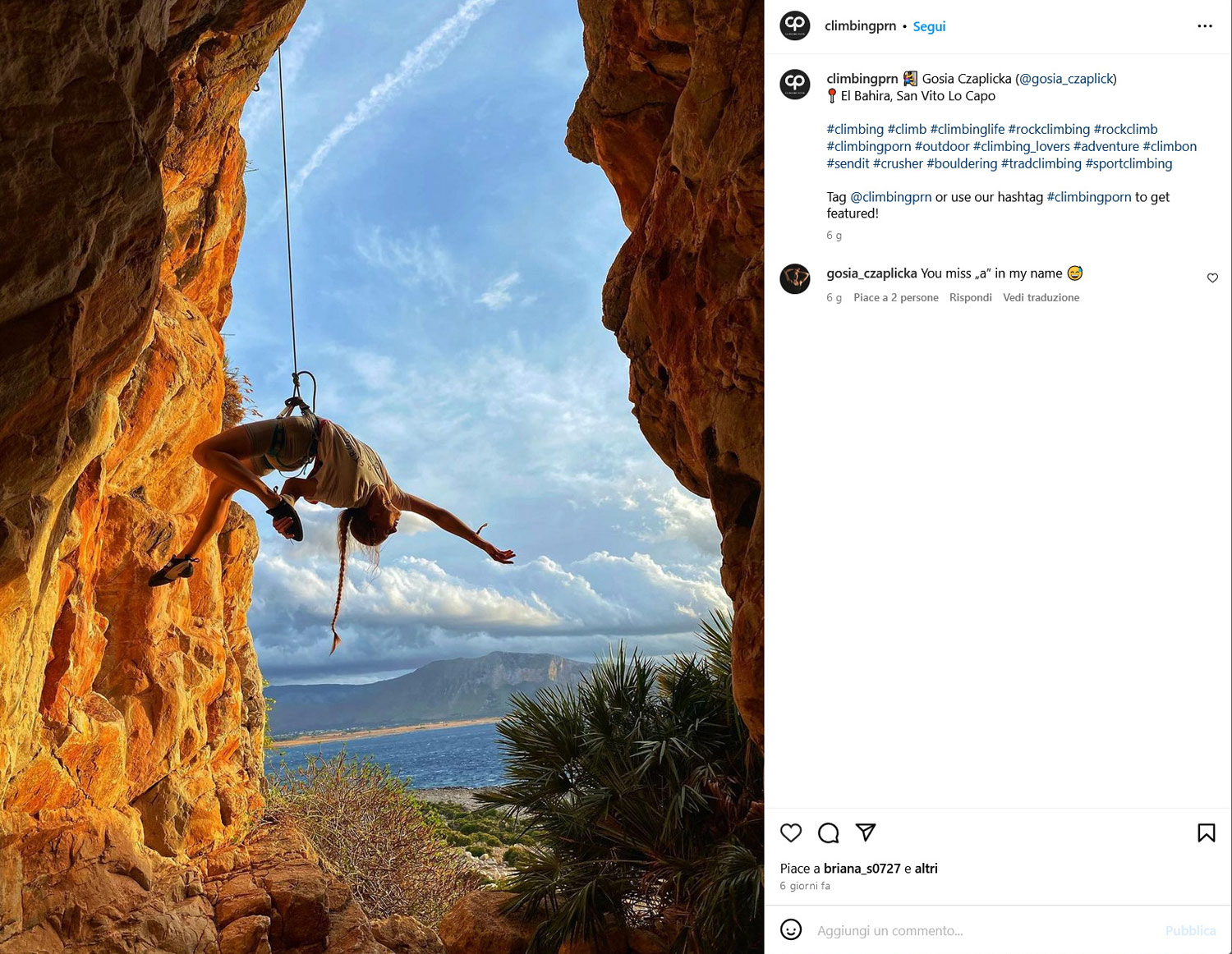Like gosia_czaplicka's comment with the small heart
The image size is (1232, 954).
(1211, 278)
